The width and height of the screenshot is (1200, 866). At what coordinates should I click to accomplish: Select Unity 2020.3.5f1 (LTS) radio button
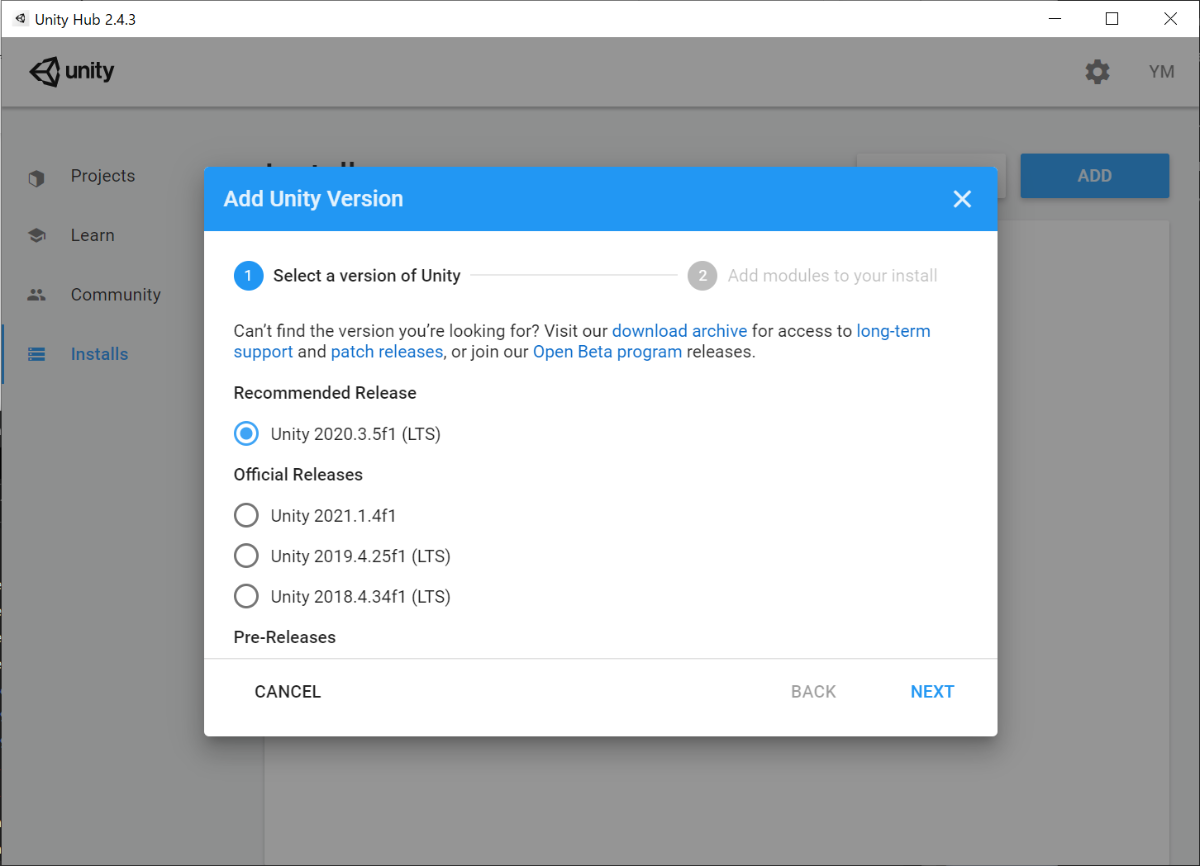pos(246,434)
